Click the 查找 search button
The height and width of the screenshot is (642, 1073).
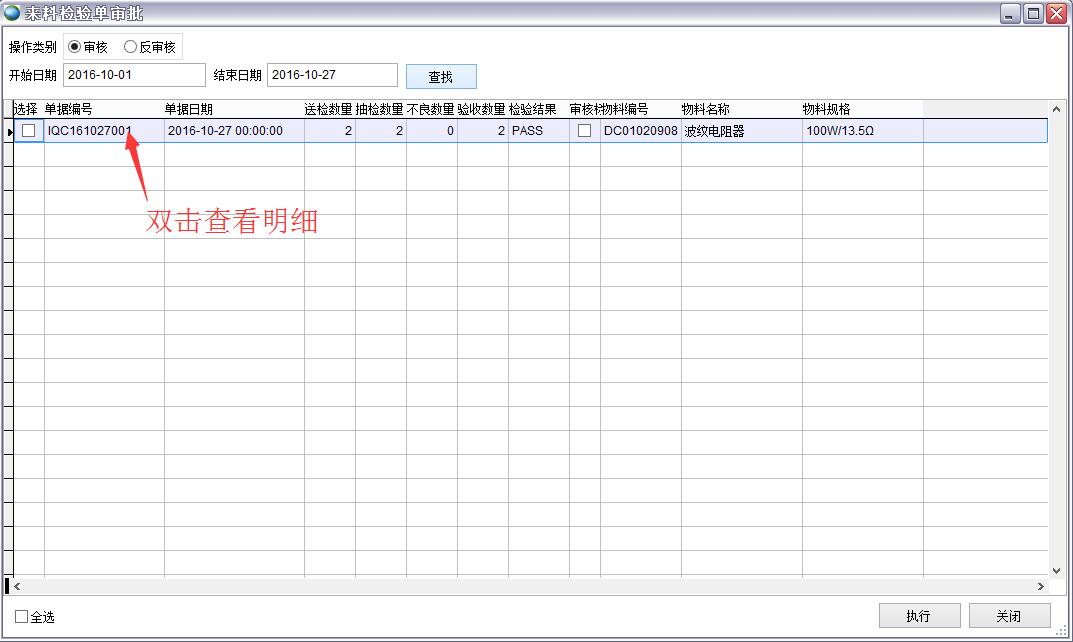pyautogui.click(x=441, y=77)
